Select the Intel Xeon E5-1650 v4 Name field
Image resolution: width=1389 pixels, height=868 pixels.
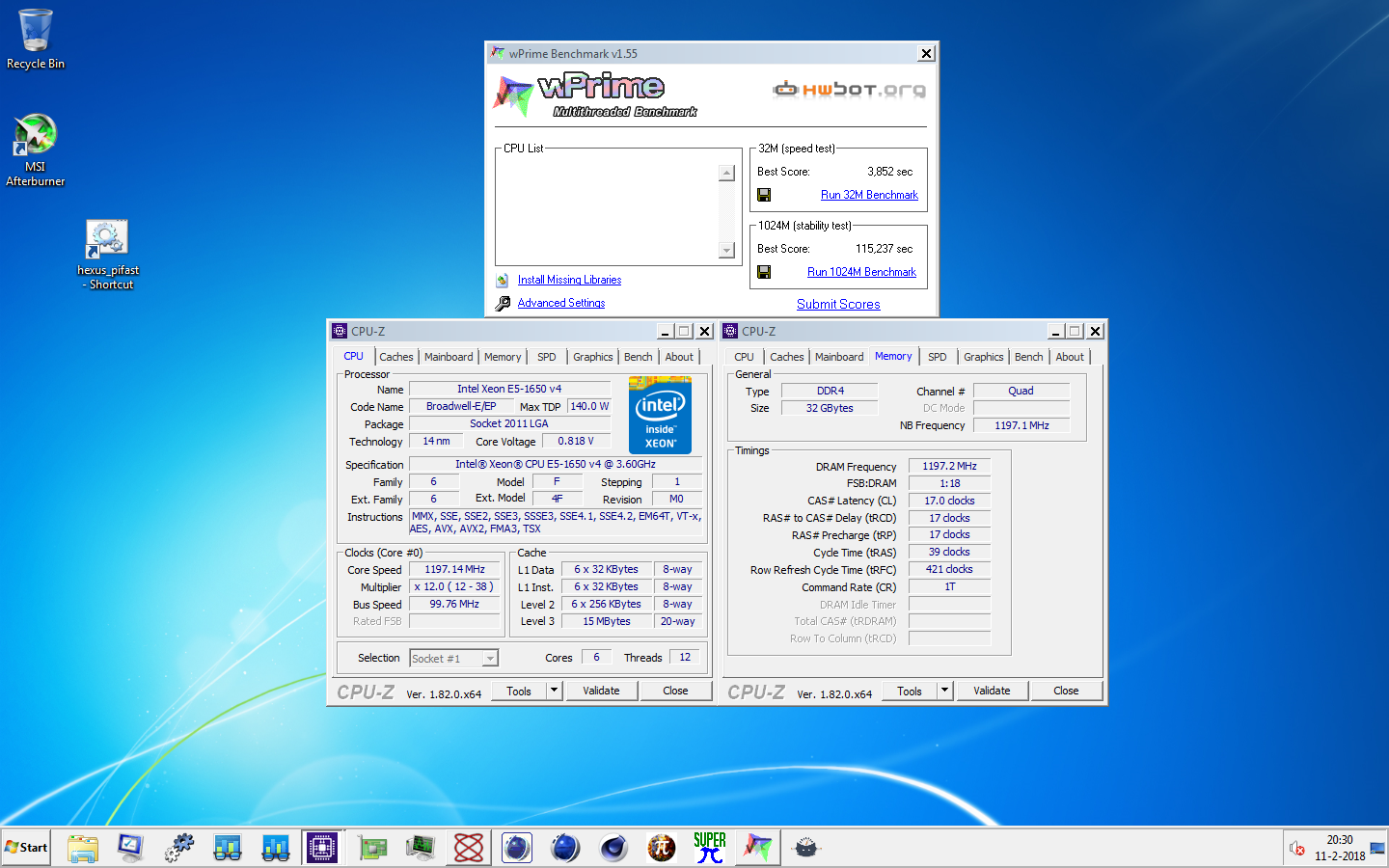[509, 390]
